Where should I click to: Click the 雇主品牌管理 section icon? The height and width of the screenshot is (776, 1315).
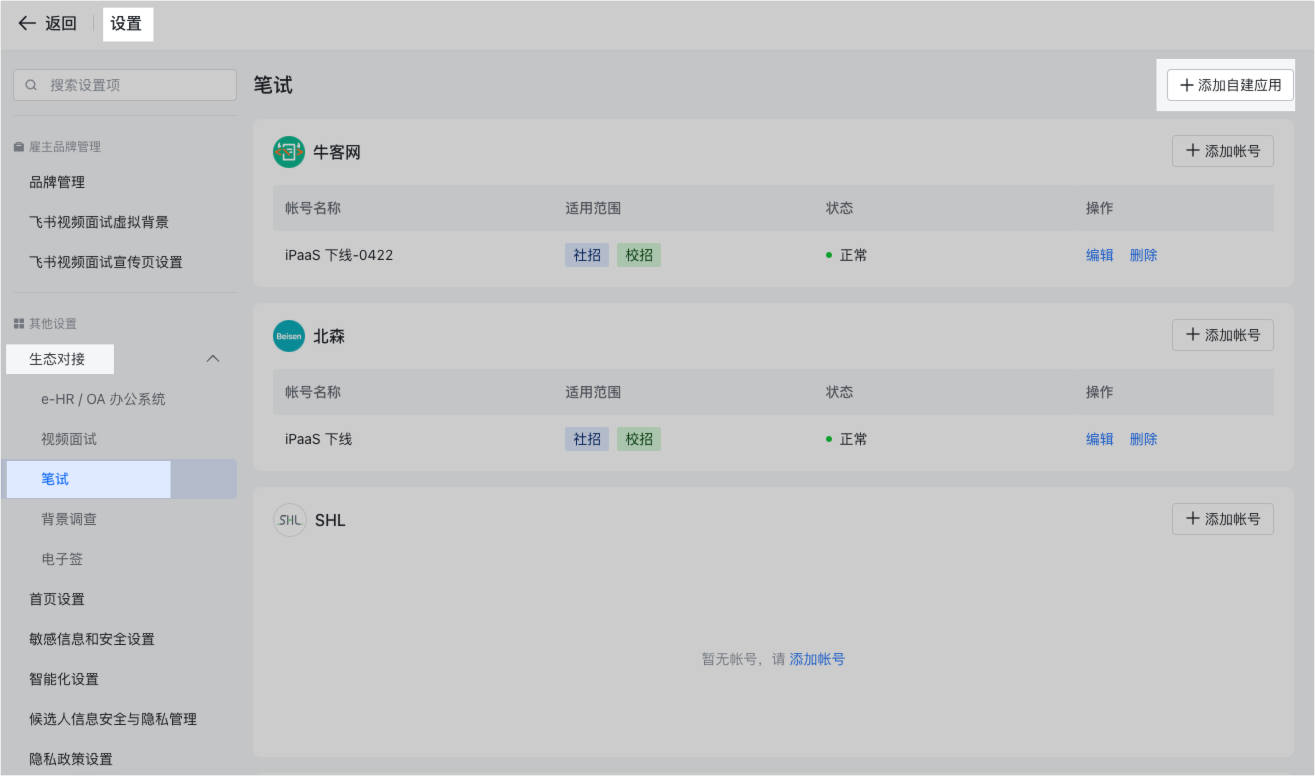click(18, 147)
